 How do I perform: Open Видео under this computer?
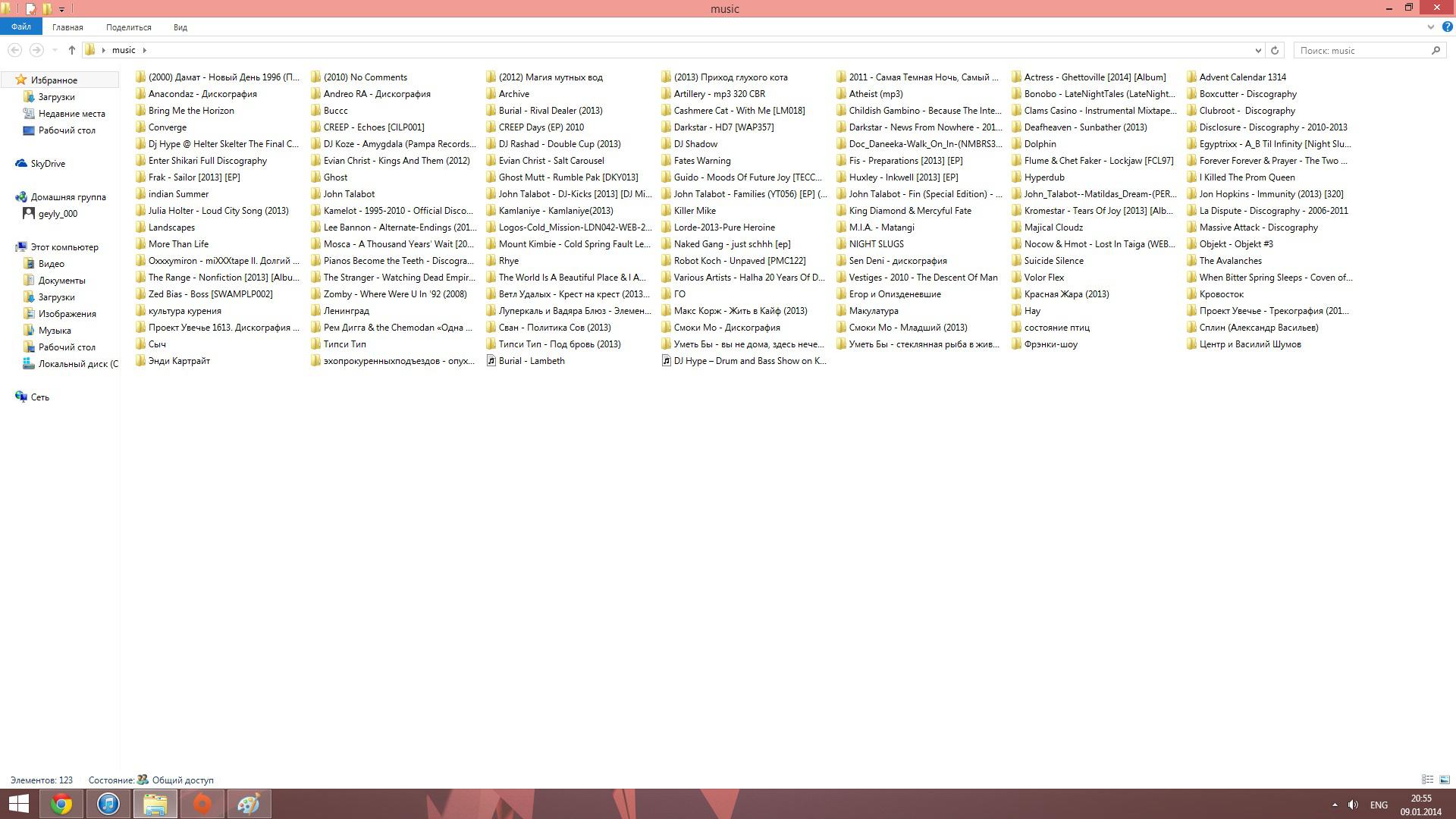tap(43, 264)
